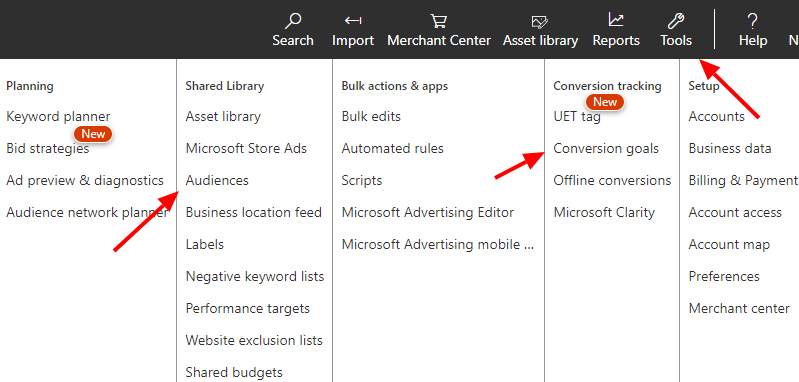Open Automated rules link
This screenshot has height=382, width=799.
392,149
